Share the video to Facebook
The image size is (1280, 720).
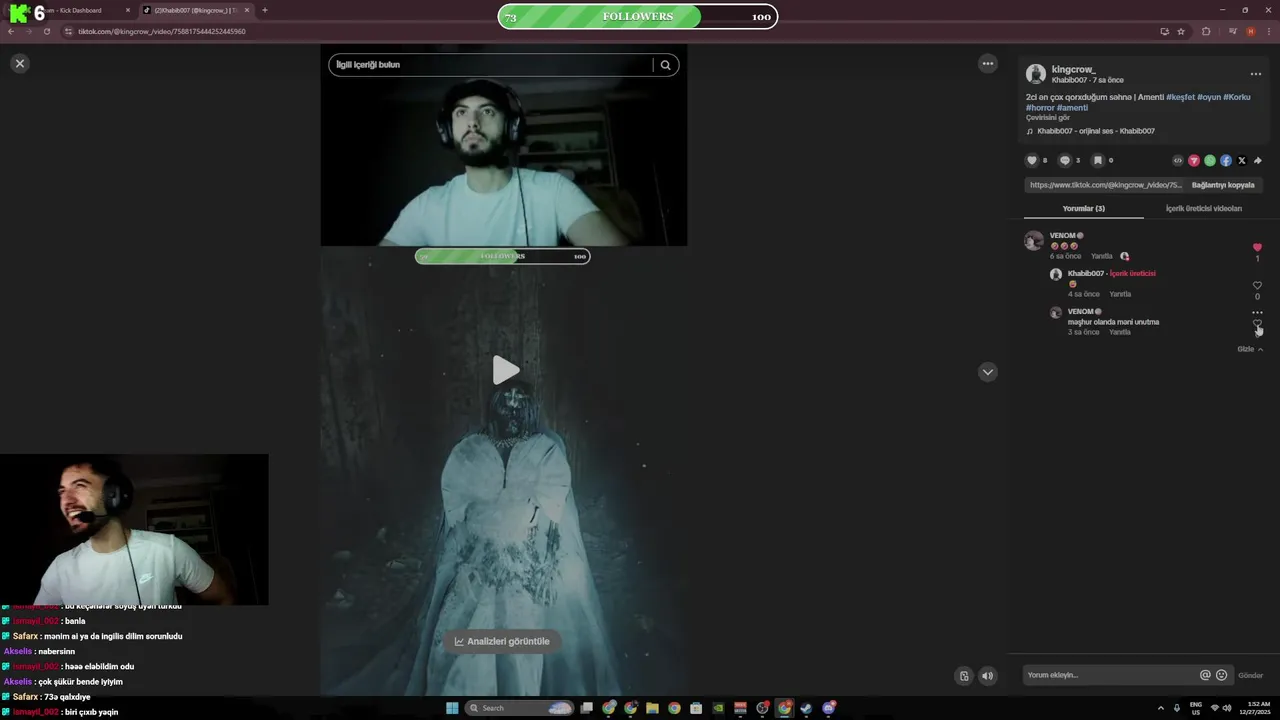tap(1226, 160)
